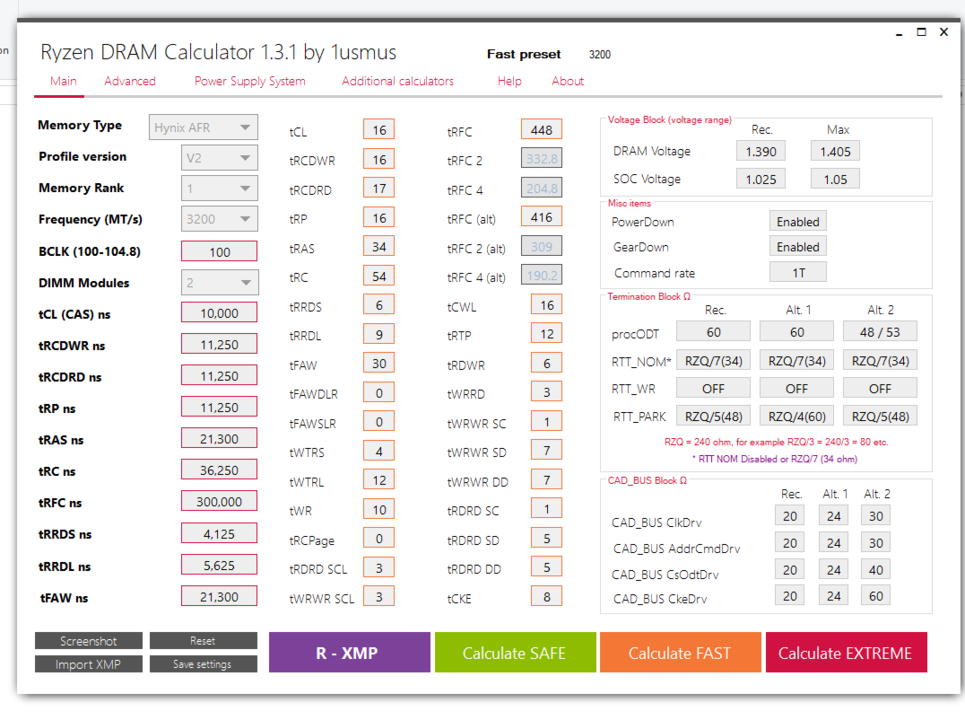The image size is (965, 720).
Task: Click the DRAM Voltage Rec. value 1.390
Action: (761, 151)
